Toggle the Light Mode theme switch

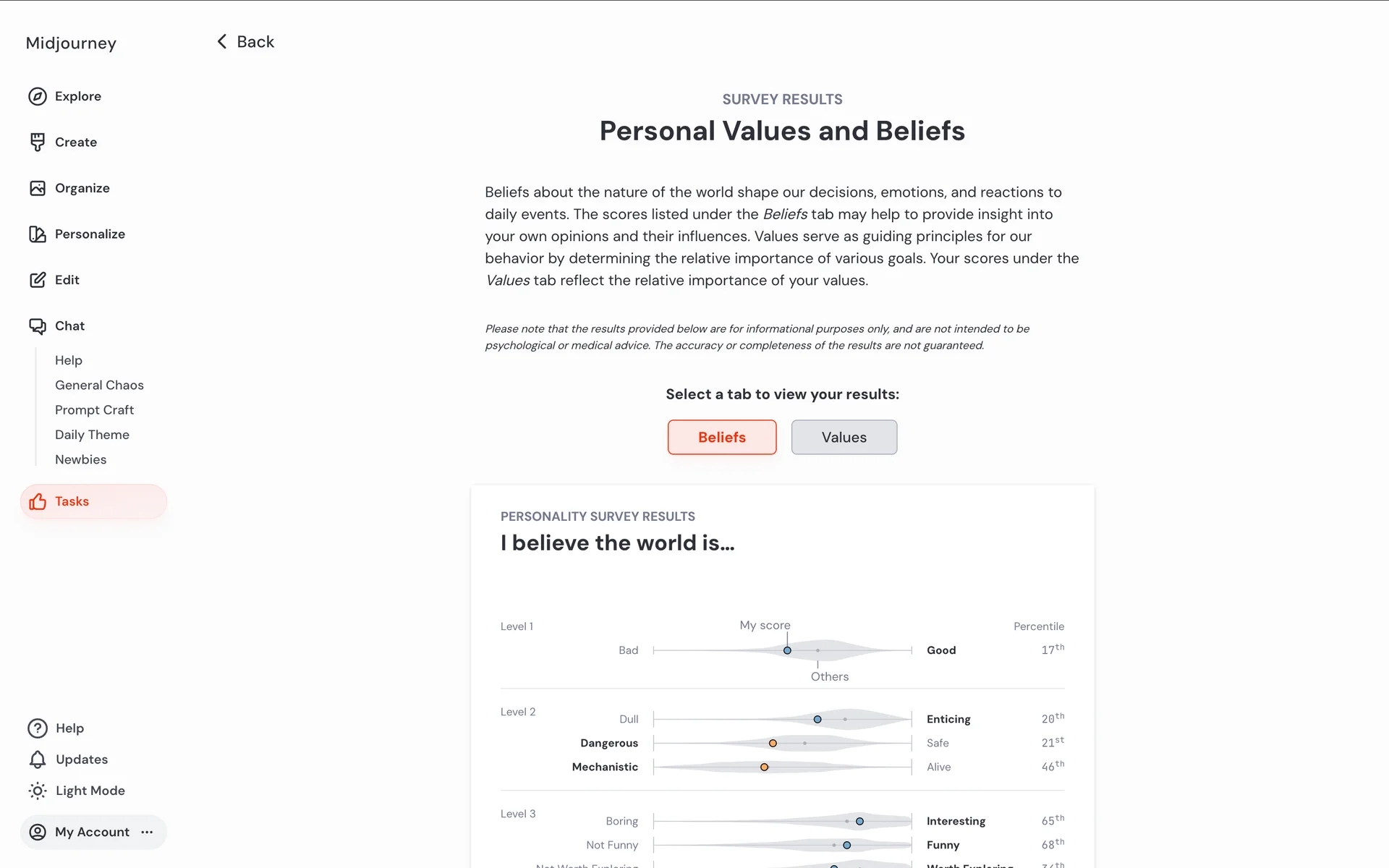click(x=38, y=791)
